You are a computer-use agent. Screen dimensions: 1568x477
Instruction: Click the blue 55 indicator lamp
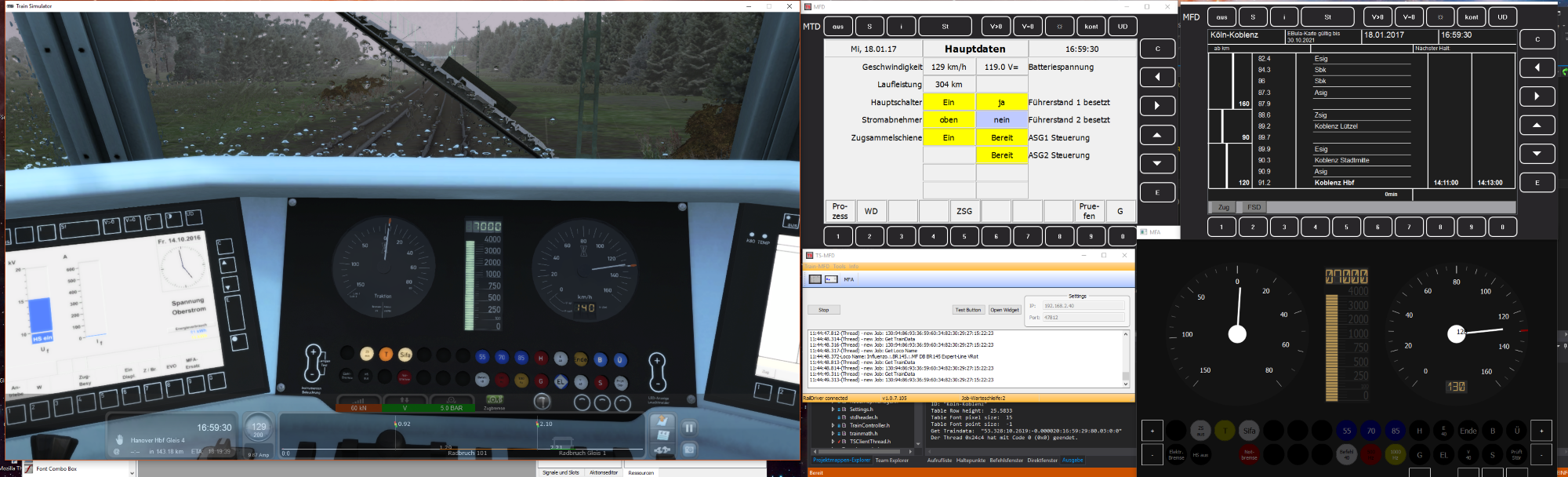tap(1347, 431)
